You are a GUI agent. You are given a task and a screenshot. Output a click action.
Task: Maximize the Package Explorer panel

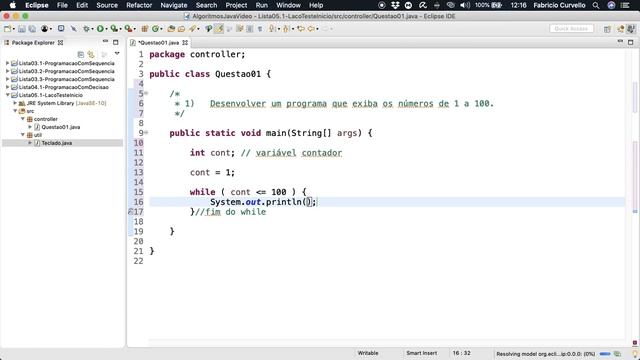click(x=116, y=42)
